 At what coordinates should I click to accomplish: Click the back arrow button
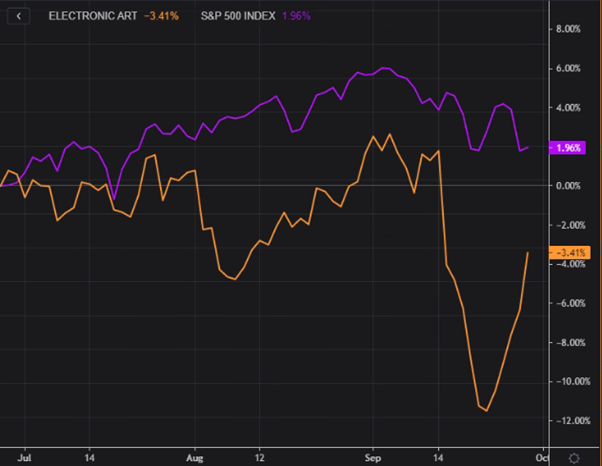18,16
